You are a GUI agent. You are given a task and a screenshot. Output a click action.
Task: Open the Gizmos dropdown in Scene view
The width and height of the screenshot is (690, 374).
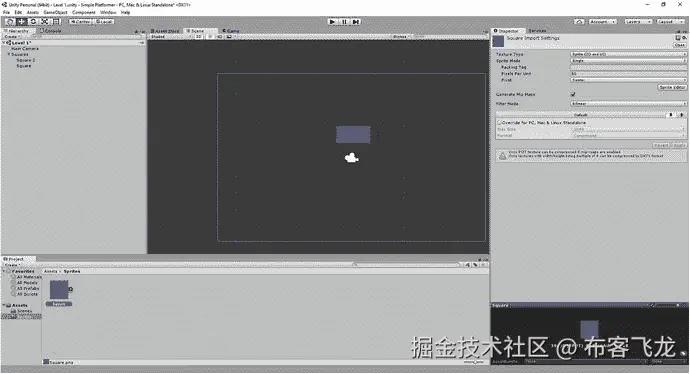401,37
